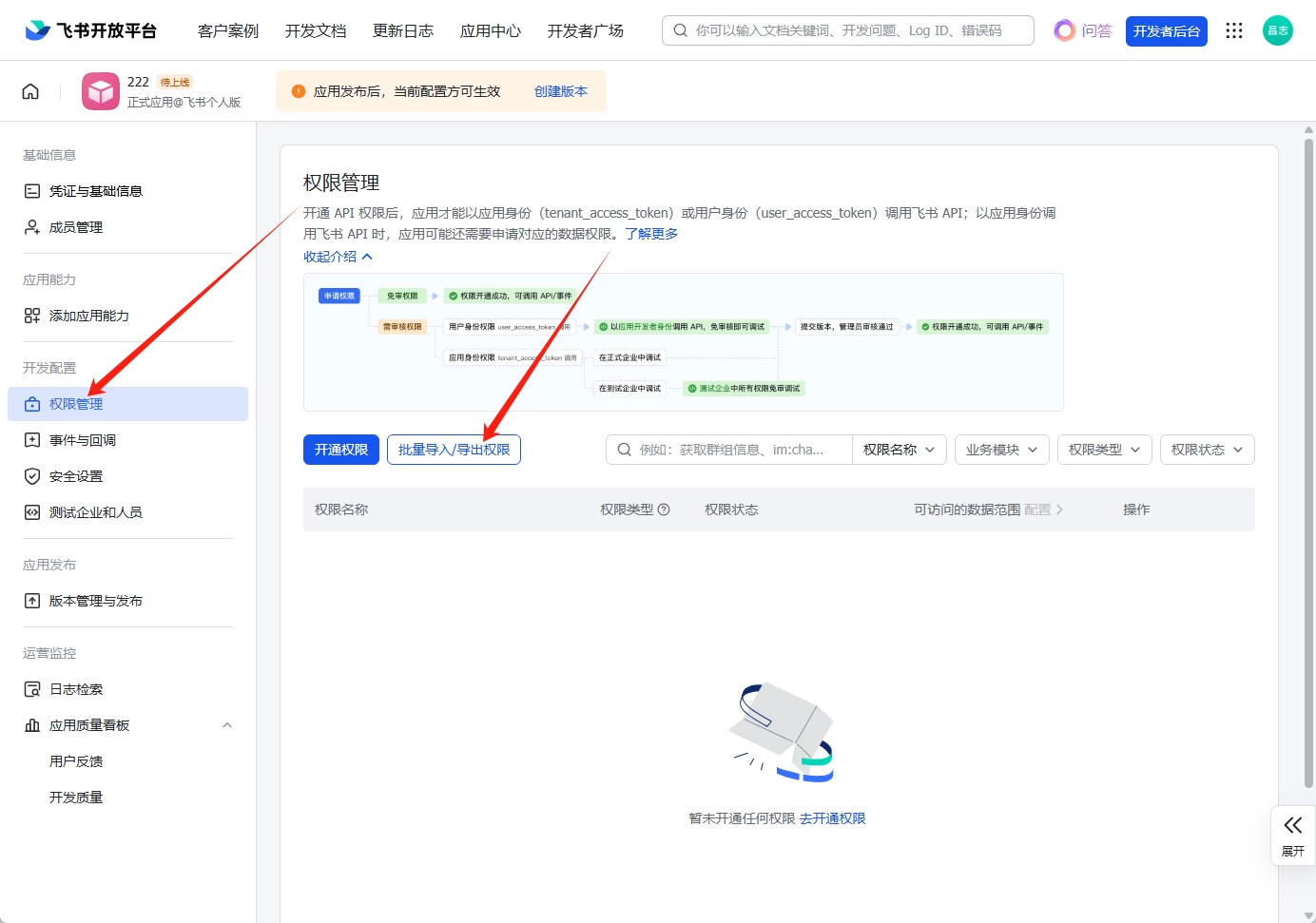
Task: Select 事件与回调 in the sidebar
Action: tap(83, 440)
